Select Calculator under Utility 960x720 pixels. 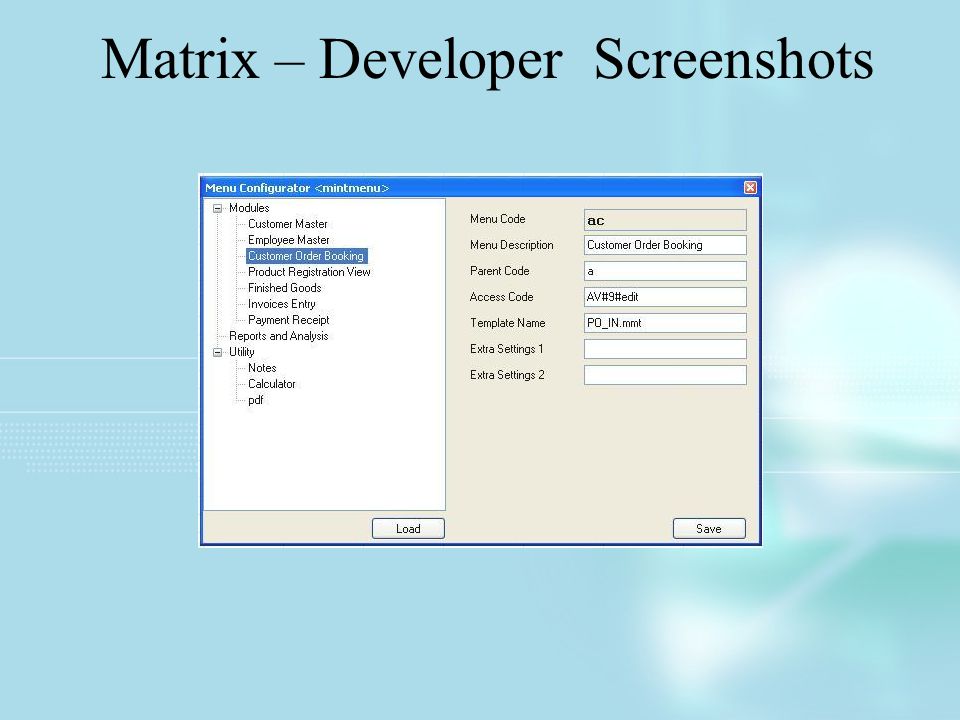click(271, 384)
